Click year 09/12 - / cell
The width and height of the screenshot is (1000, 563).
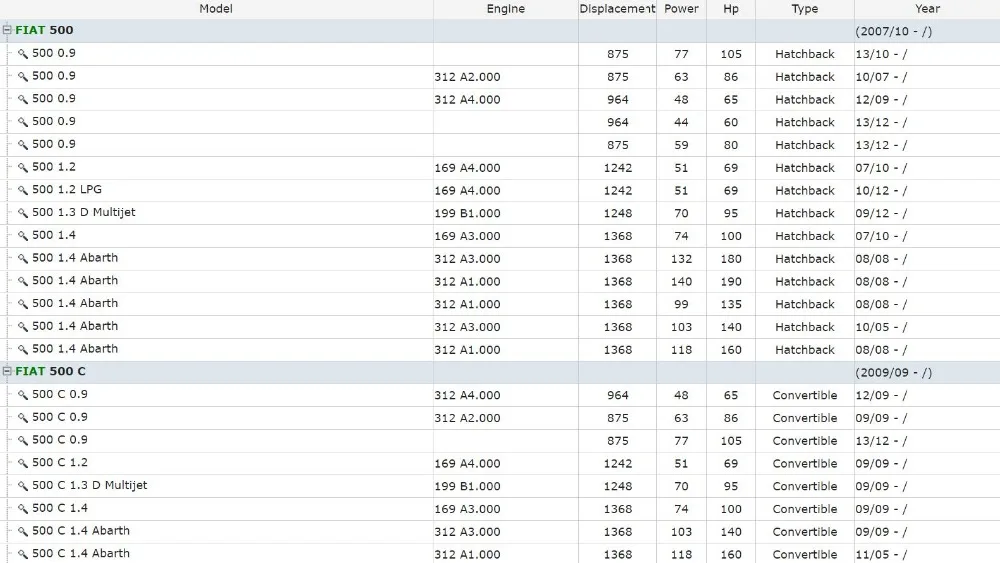click(881, 213)
